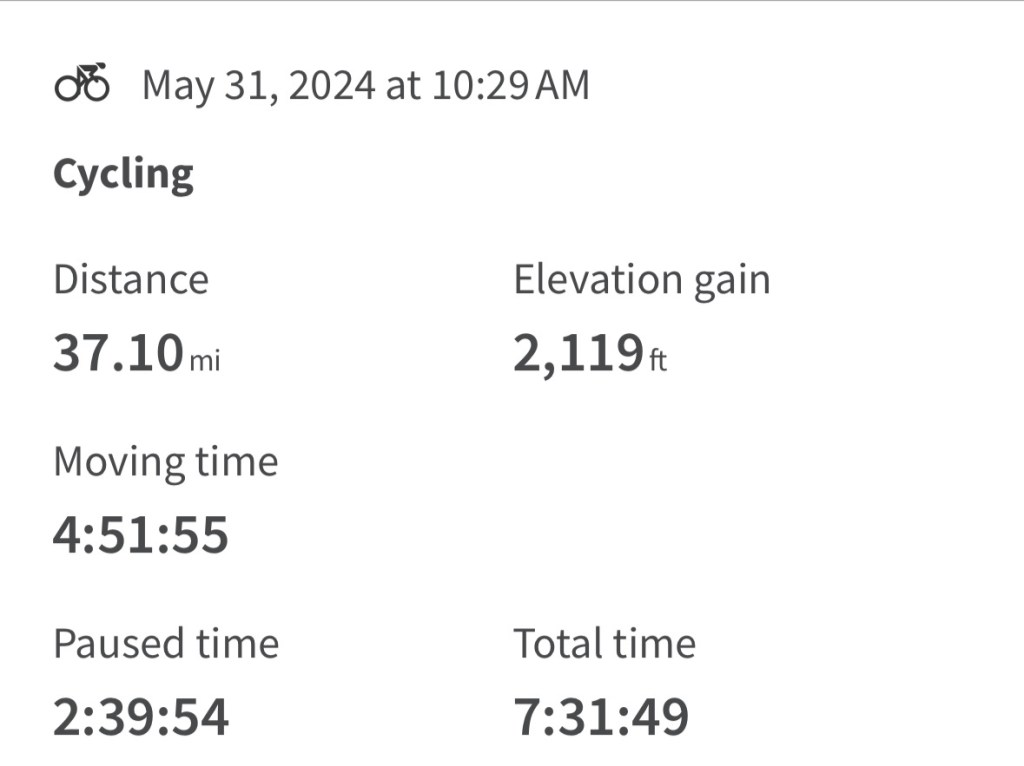Select the paused time value 2:39:54
This screenshot has height=766, width=1024.
(x=141, y=716)
